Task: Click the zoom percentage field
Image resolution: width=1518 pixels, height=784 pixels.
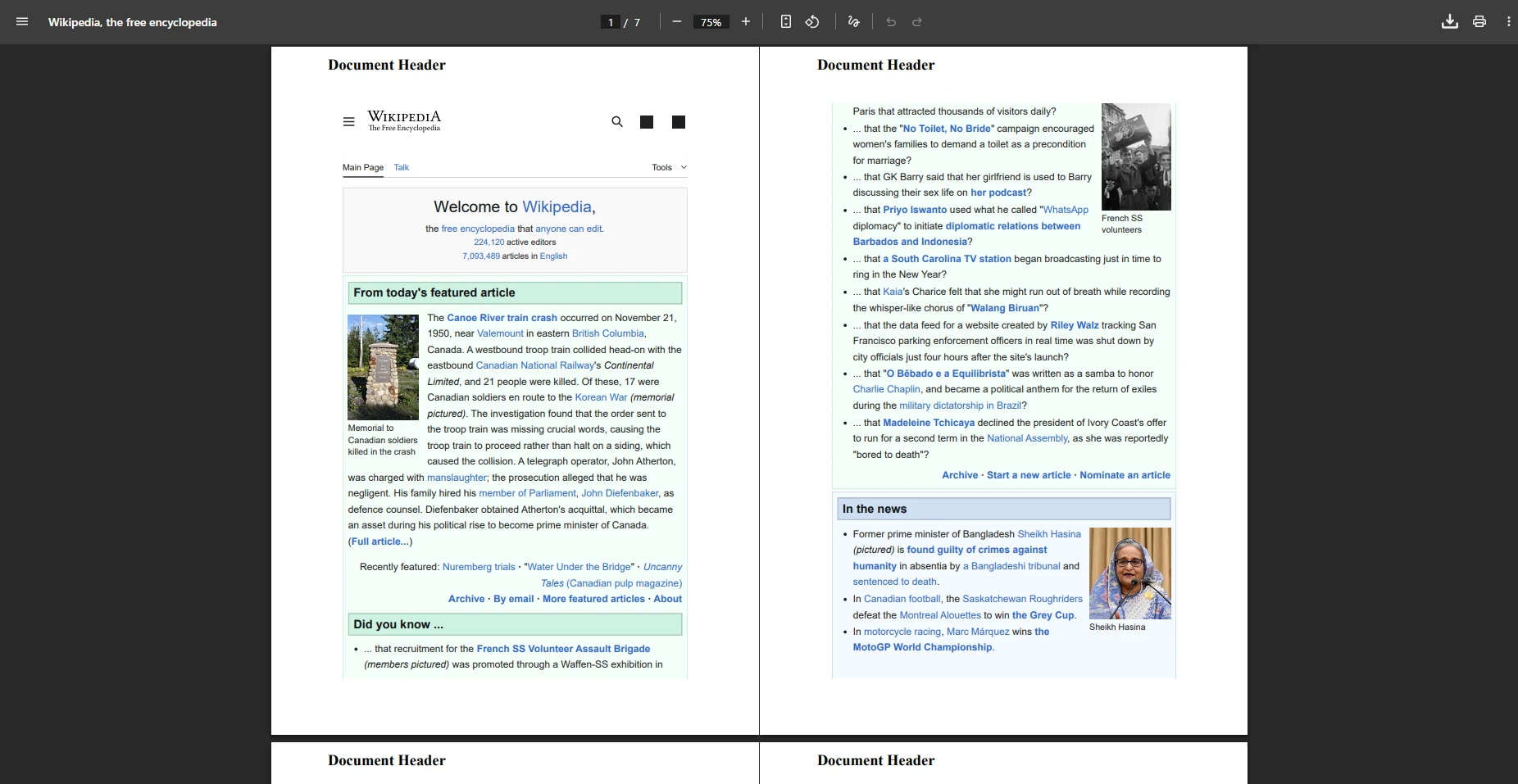Action: point(711,22)
